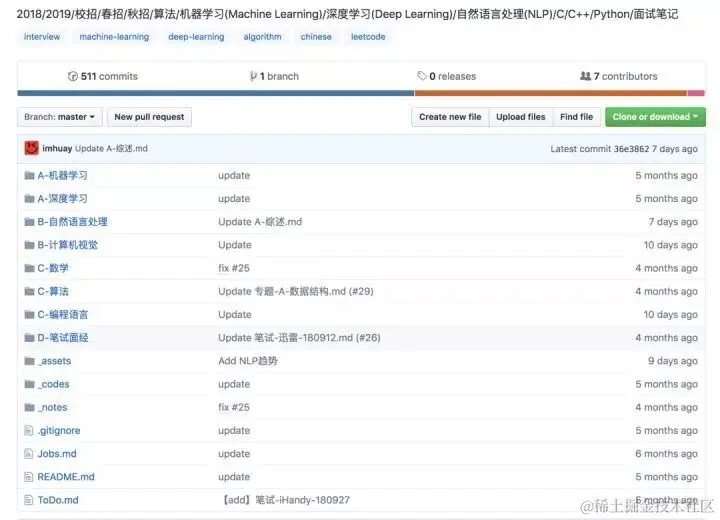Open commit message Add NLP趋势
This screenshot has width=720, height=520.
tap(248, 361)
